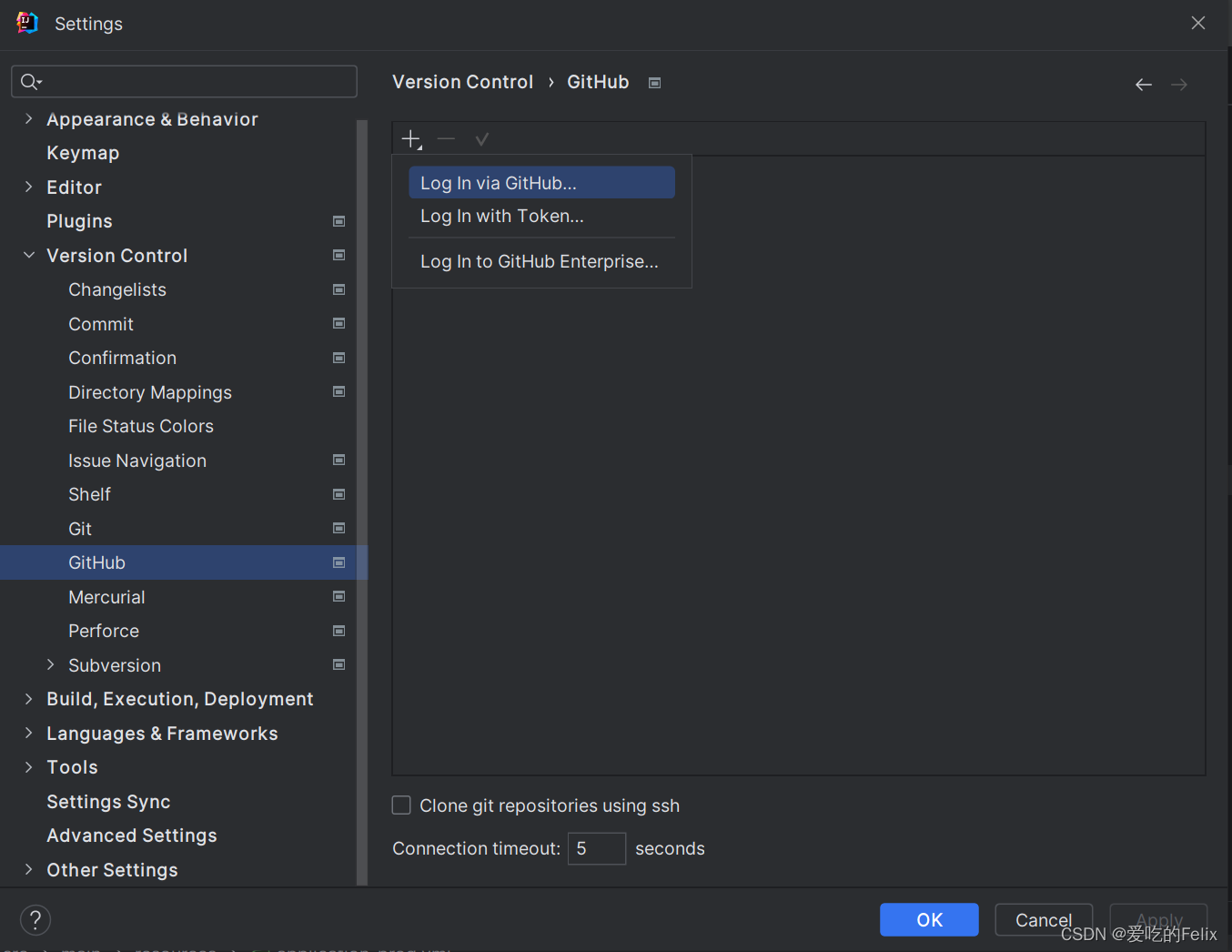Click project icon next to Perforce
1232x952 pixels.
tap(338, 631)
